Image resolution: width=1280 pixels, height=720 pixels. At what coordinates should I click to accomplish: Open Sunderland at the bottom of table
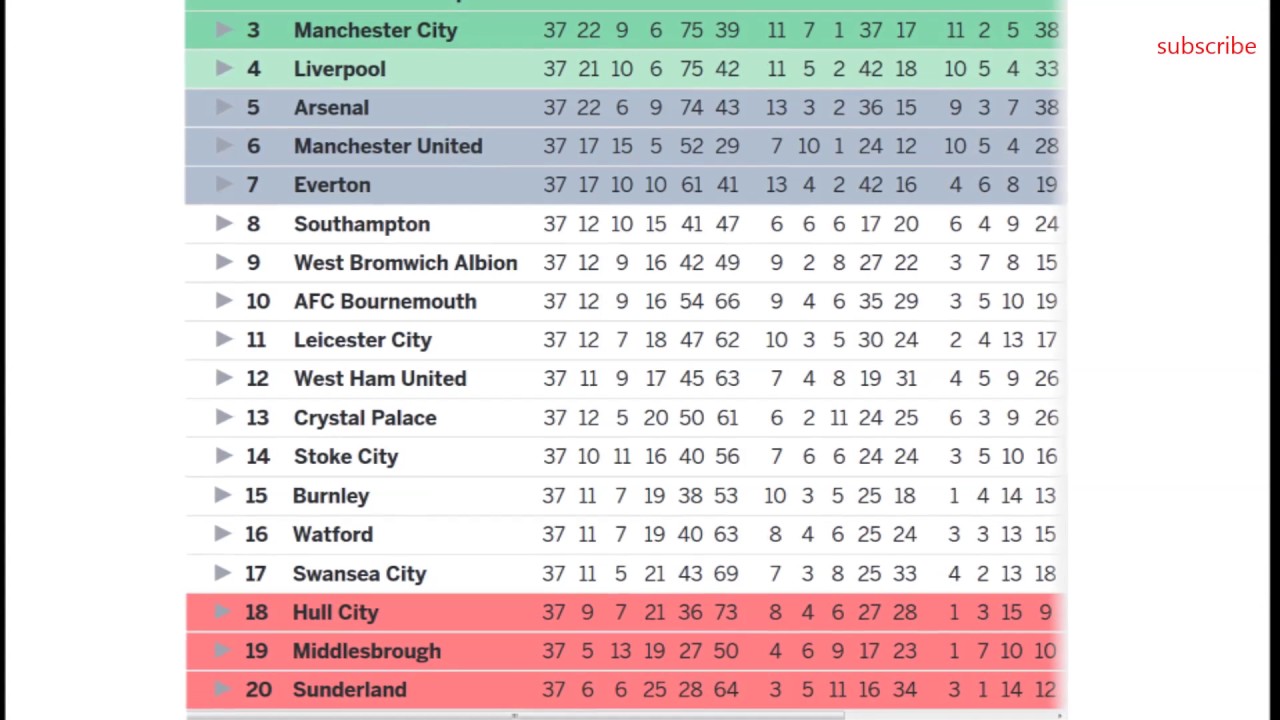tap(349, 690)
